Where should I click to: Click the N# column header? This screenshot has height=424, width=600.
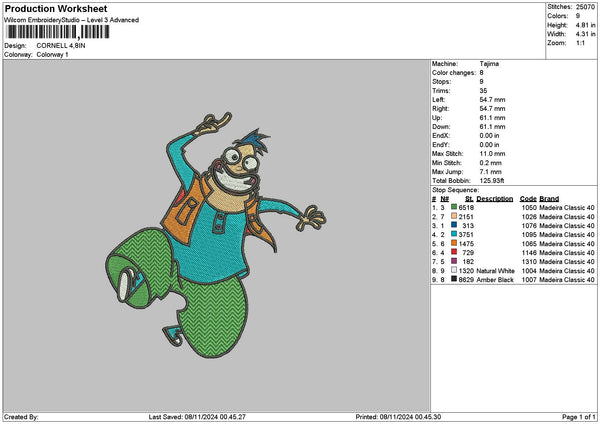445,199
